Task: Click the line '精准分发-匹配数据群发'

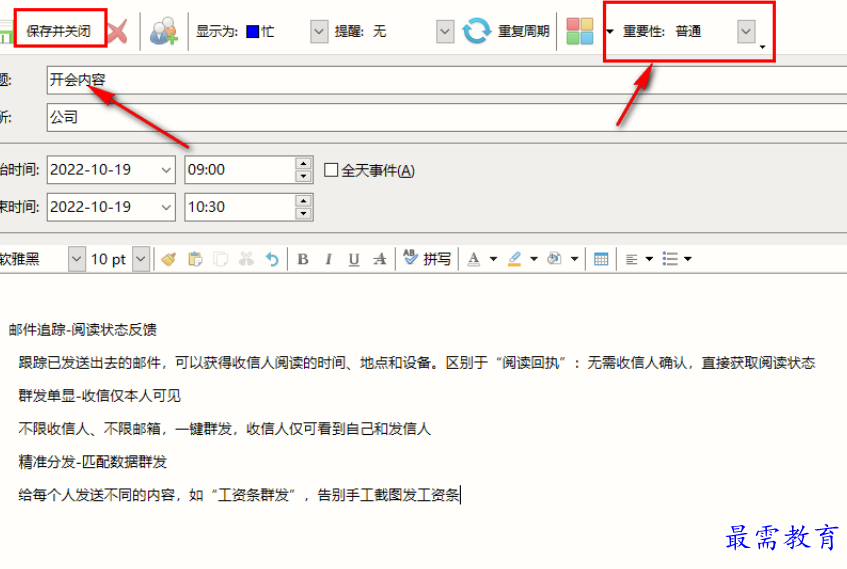Action: (x=92, y=461)
